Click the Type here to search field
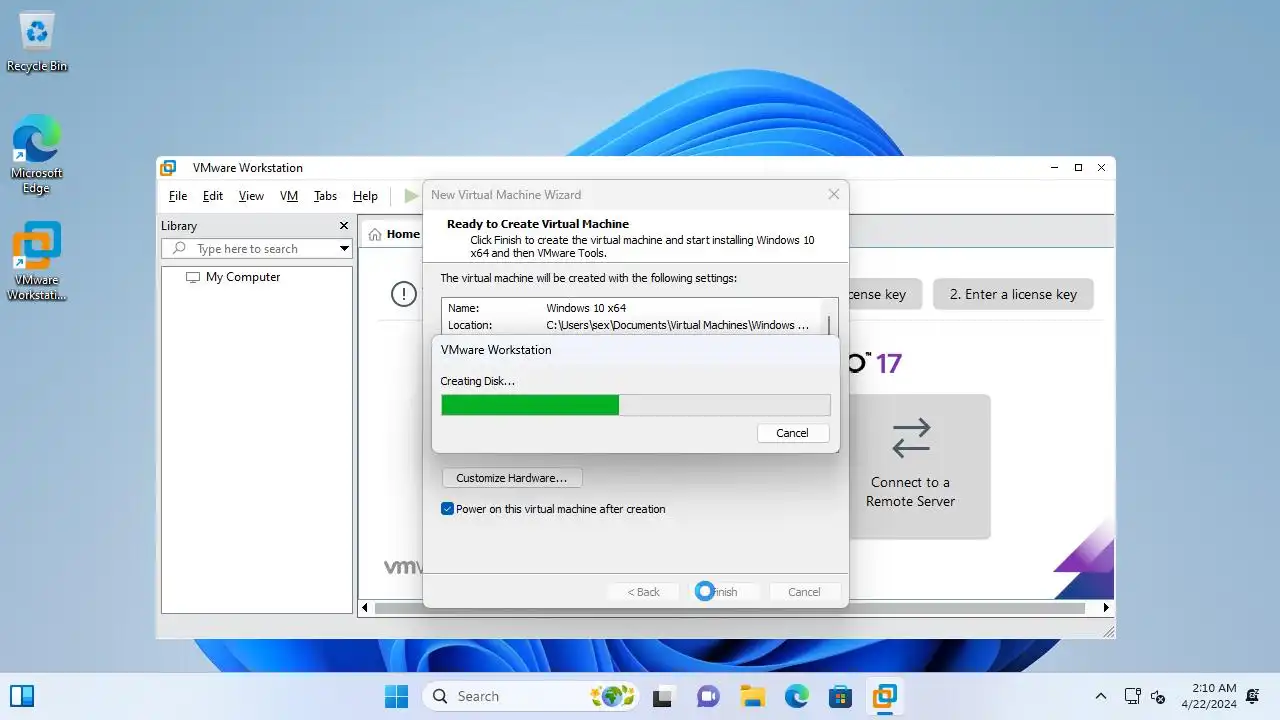 point(257,248)
